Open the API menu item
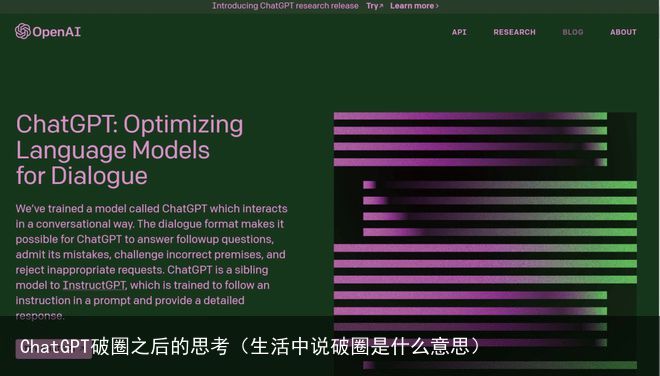 (x=459, y=32)
